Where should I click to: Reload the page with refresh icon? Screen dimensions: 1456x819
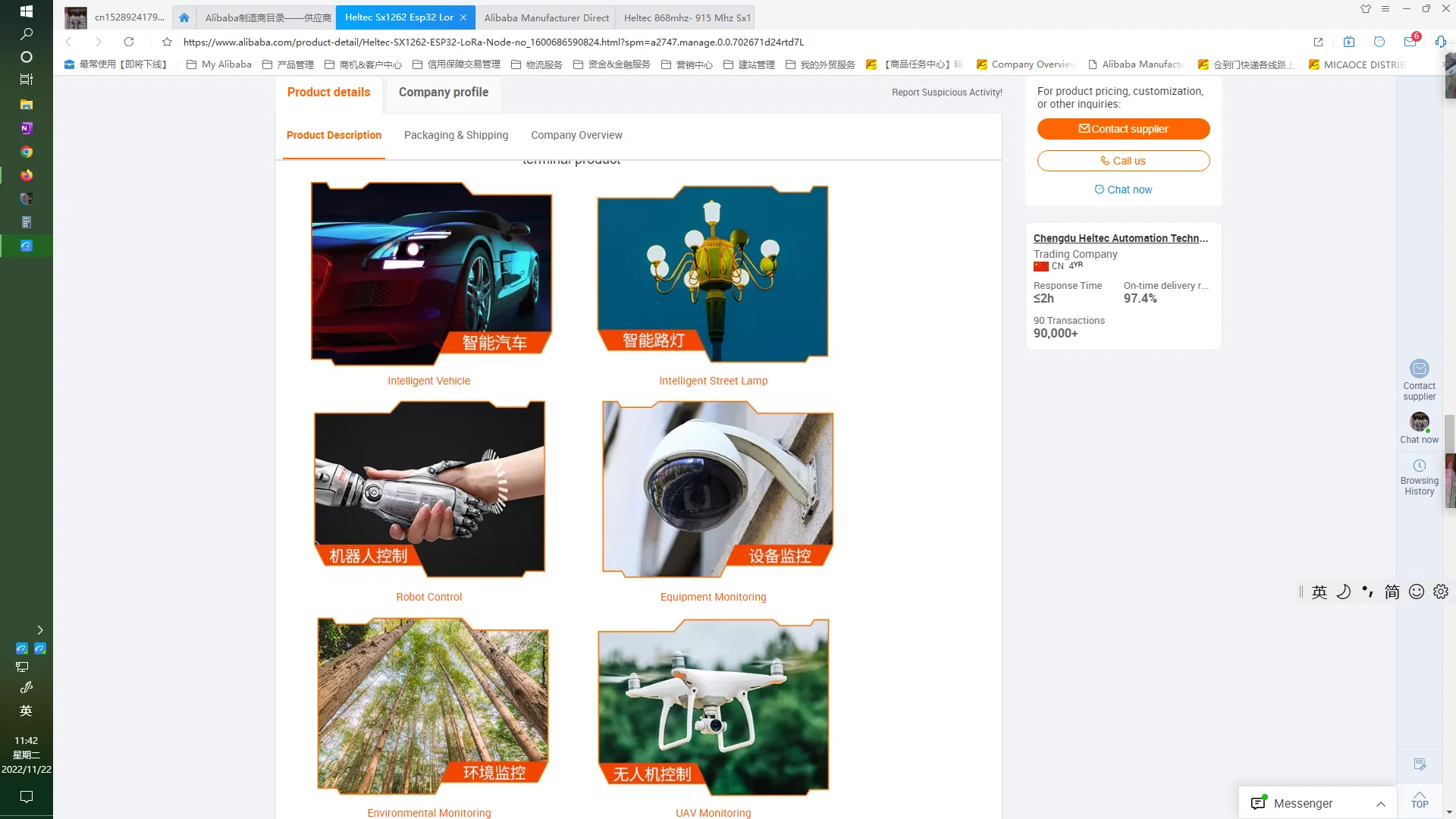tap(129, 42)
